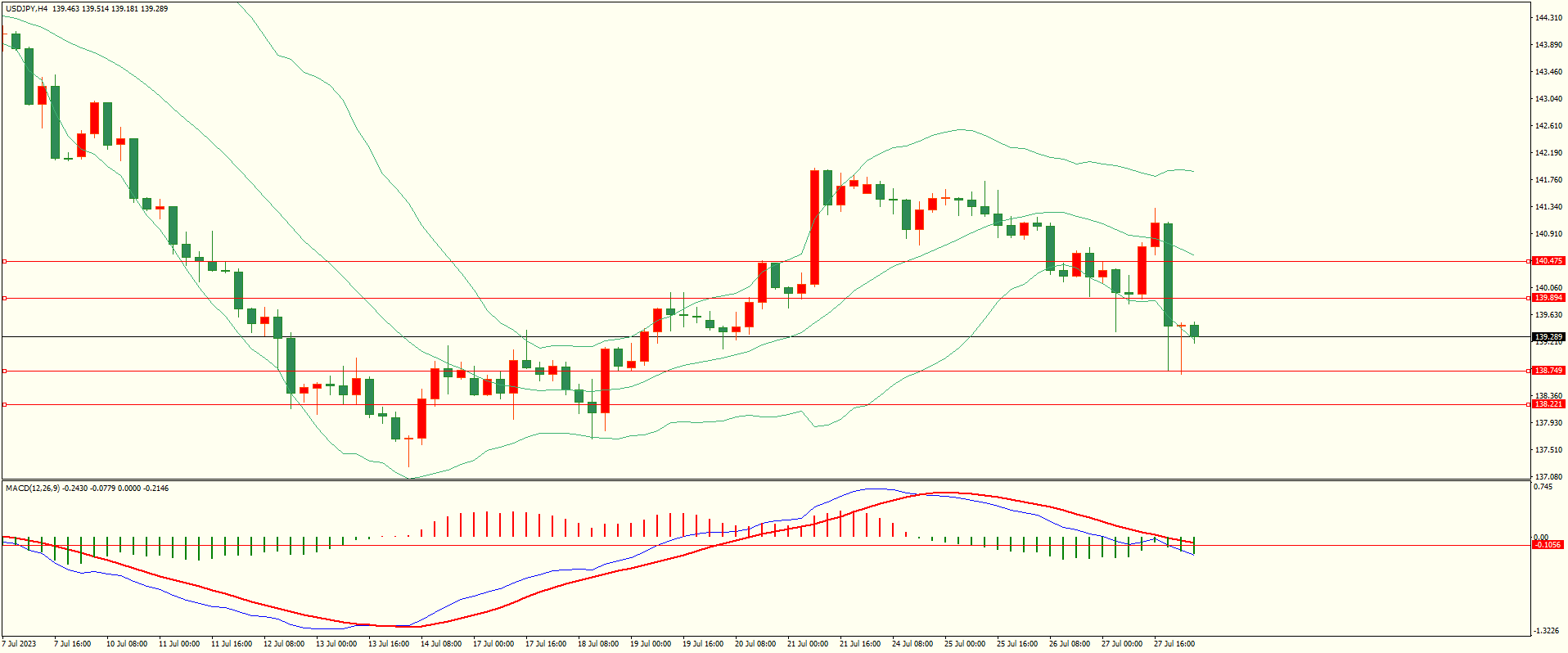Click the 17 Jul 16:00 time label
1568x653 pixels.
[x=546, y=644]
